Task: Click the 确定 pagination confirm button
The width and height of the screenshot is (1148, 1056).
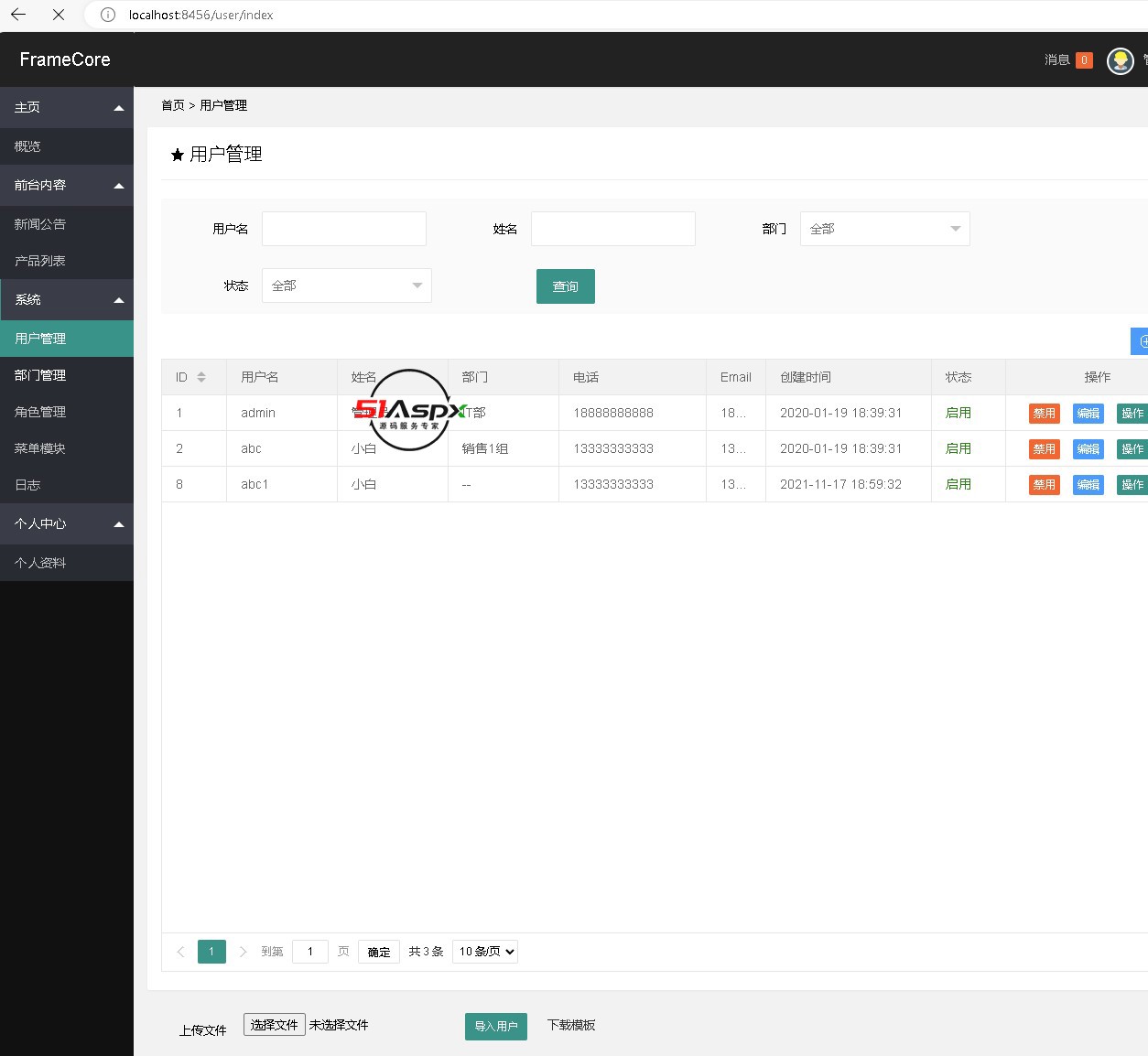Action: click(379, 952)
